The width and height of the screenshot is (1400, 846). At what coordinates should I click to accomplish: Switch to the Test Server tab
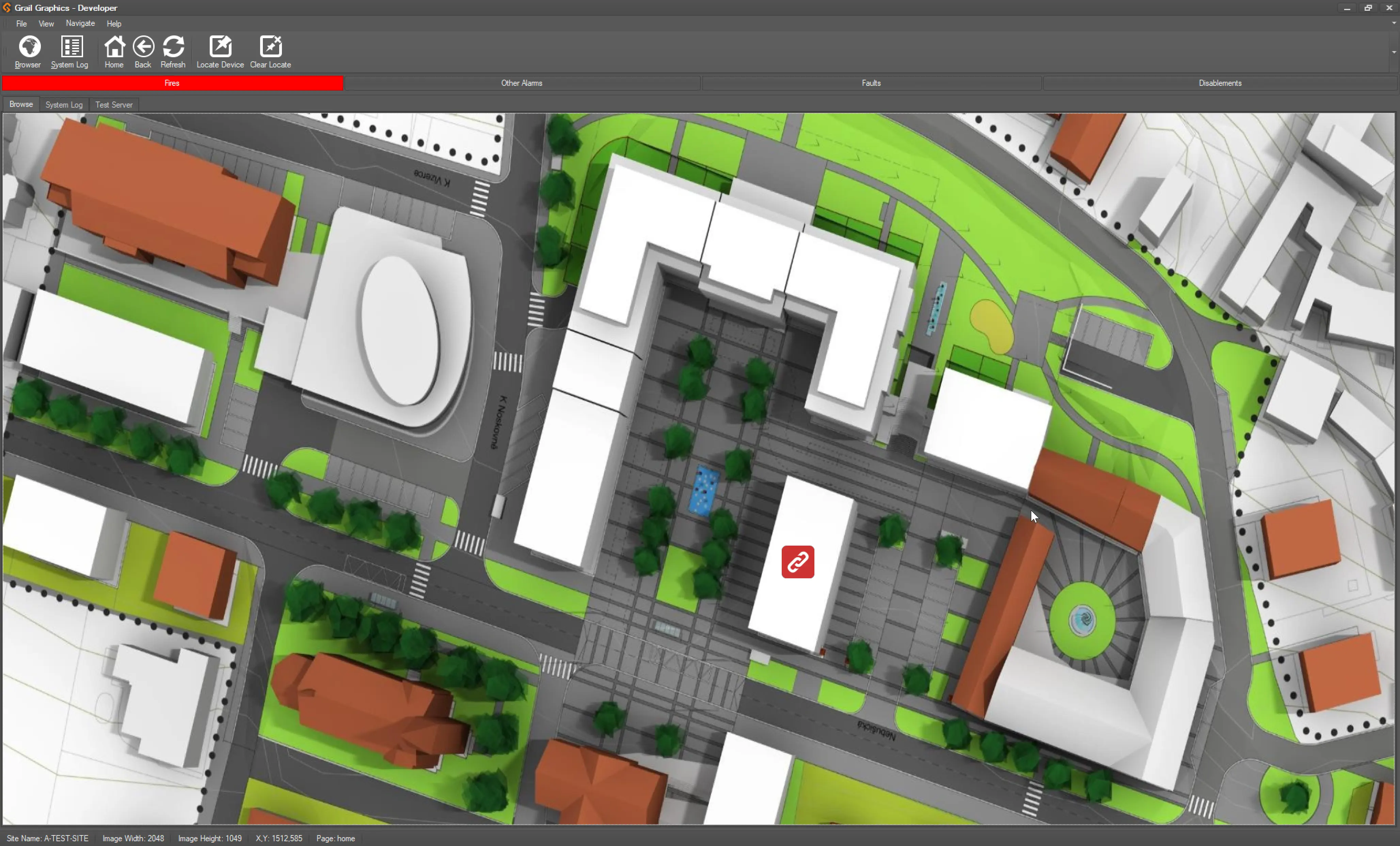click(114, 105)
